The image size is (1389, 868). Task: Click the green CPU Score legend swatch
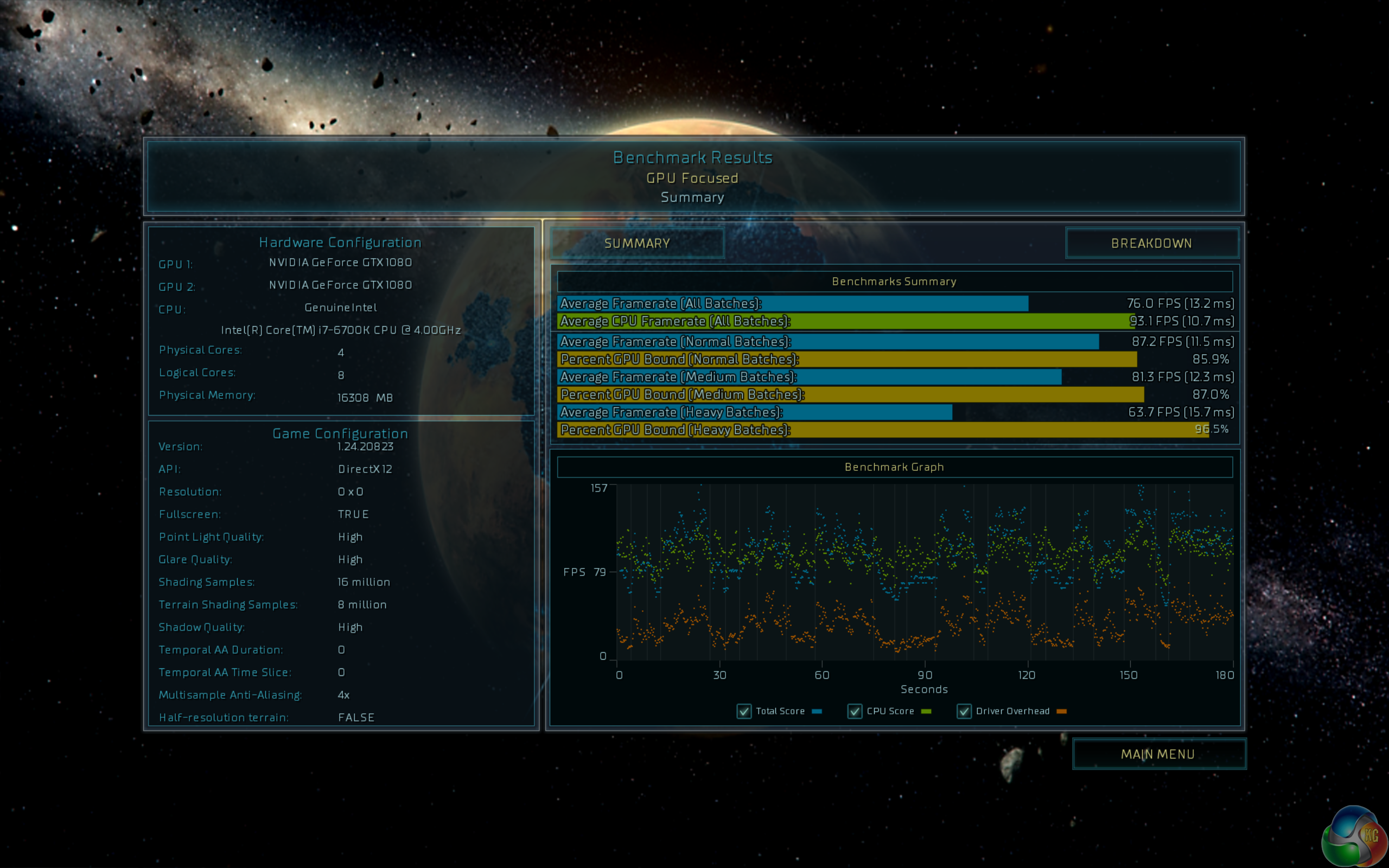tap(926, 711)
